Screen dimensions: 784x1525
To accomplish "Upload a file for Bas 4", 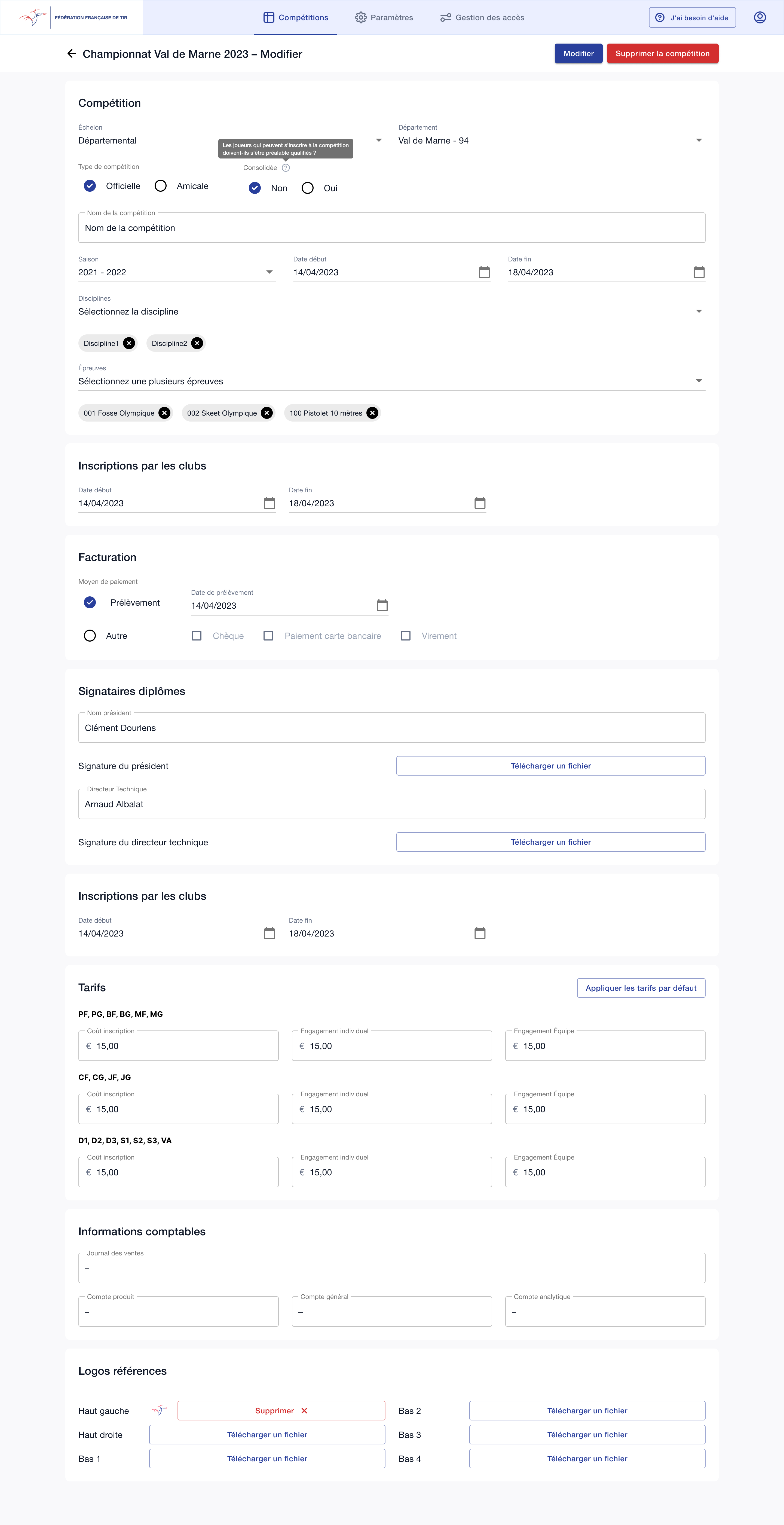I will [587, 1459].
